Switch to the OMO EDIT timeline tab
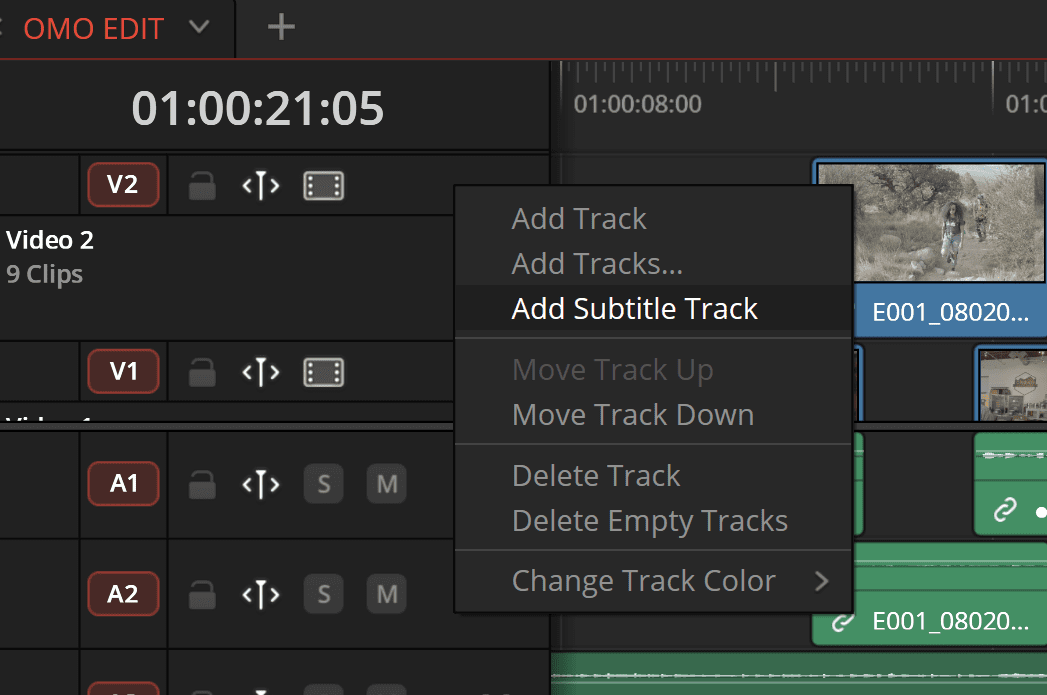 click(x=93, y=29)
